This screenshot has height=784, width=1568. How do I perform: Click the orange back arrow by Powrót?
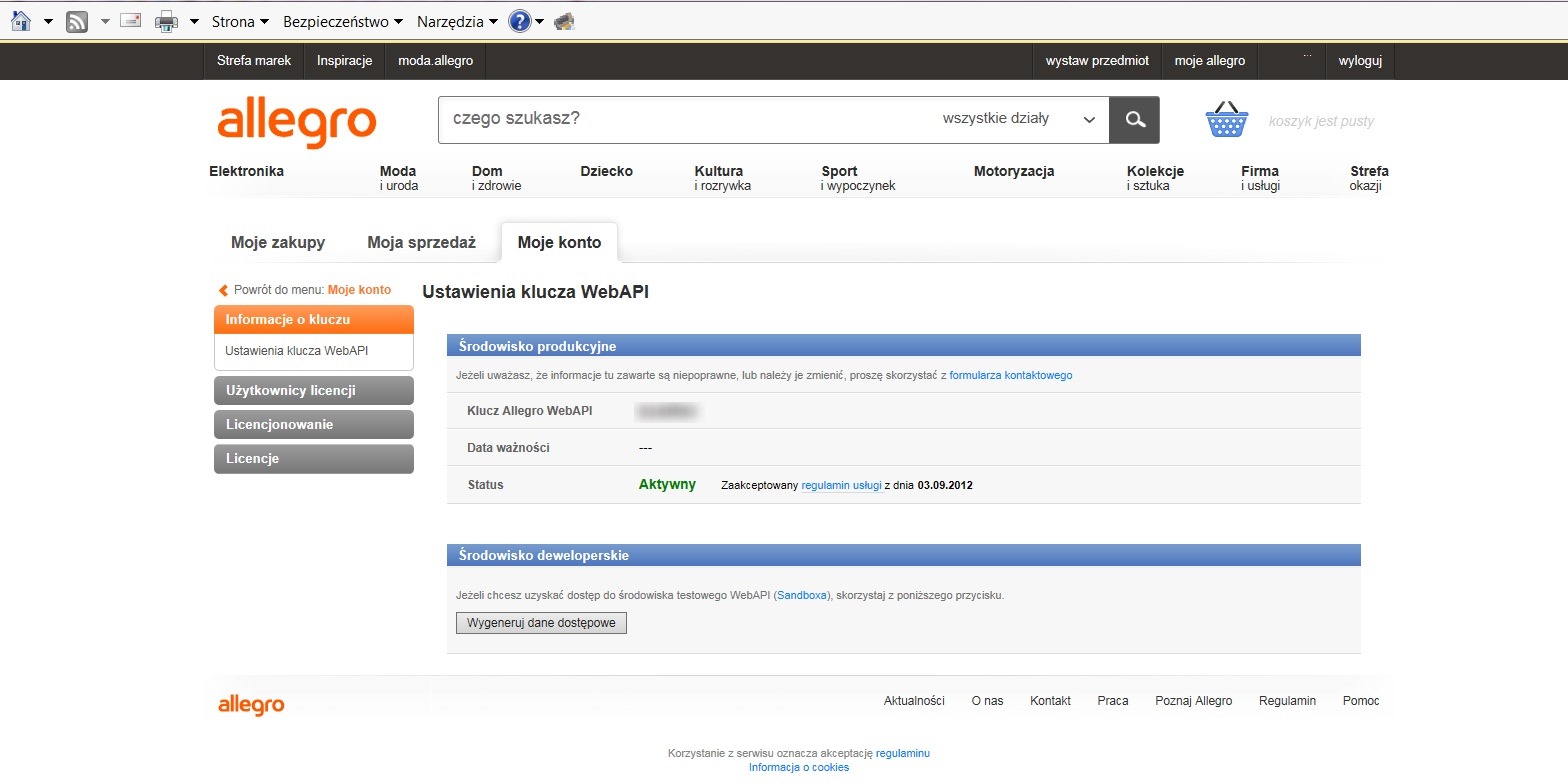pos(223,290)
